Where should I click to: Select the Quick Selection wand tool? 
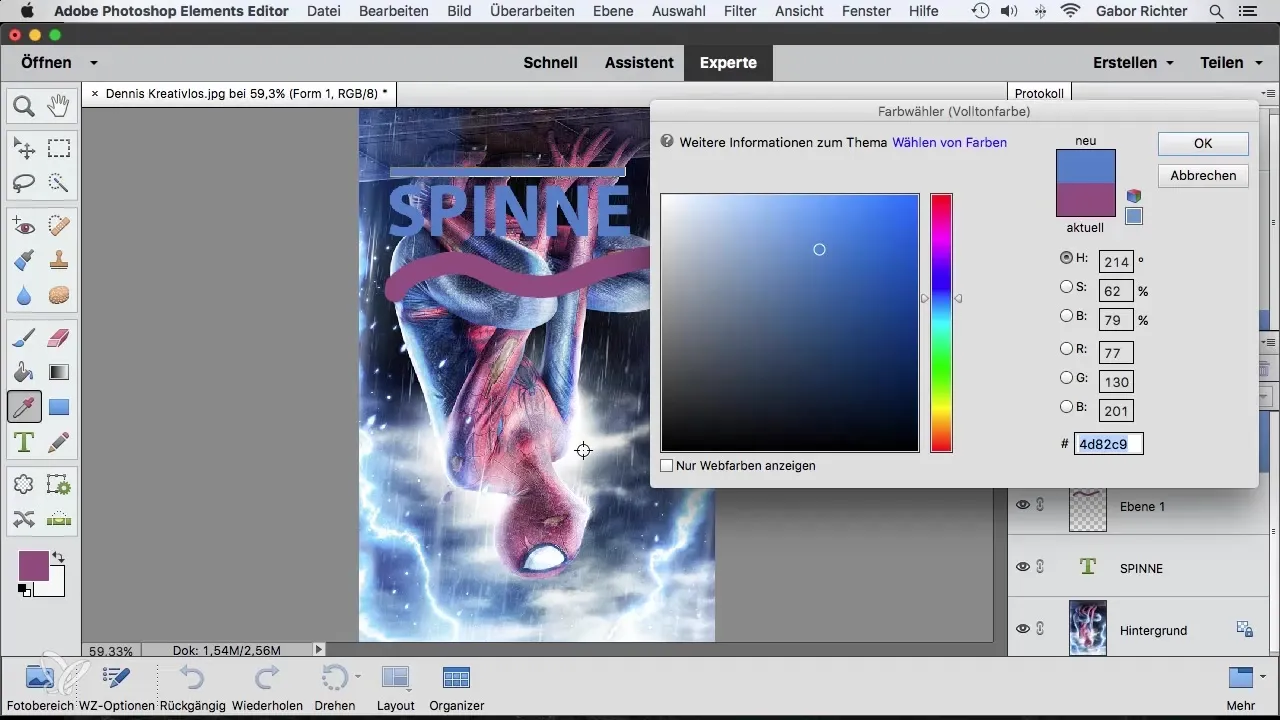(x=59, y=183)
